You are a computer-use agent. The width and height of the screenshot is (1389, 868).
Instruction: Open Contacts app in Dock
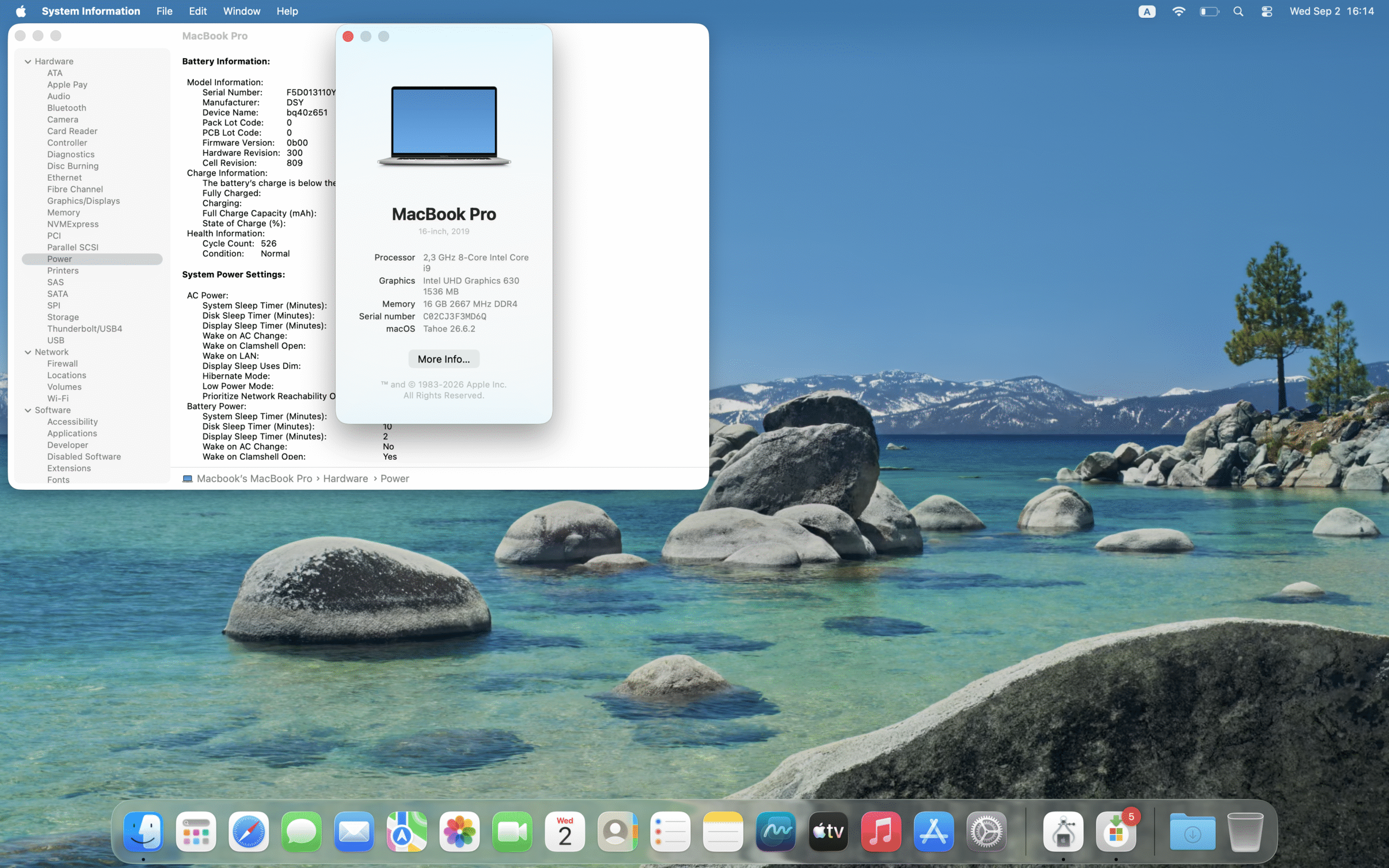(617, 831)
